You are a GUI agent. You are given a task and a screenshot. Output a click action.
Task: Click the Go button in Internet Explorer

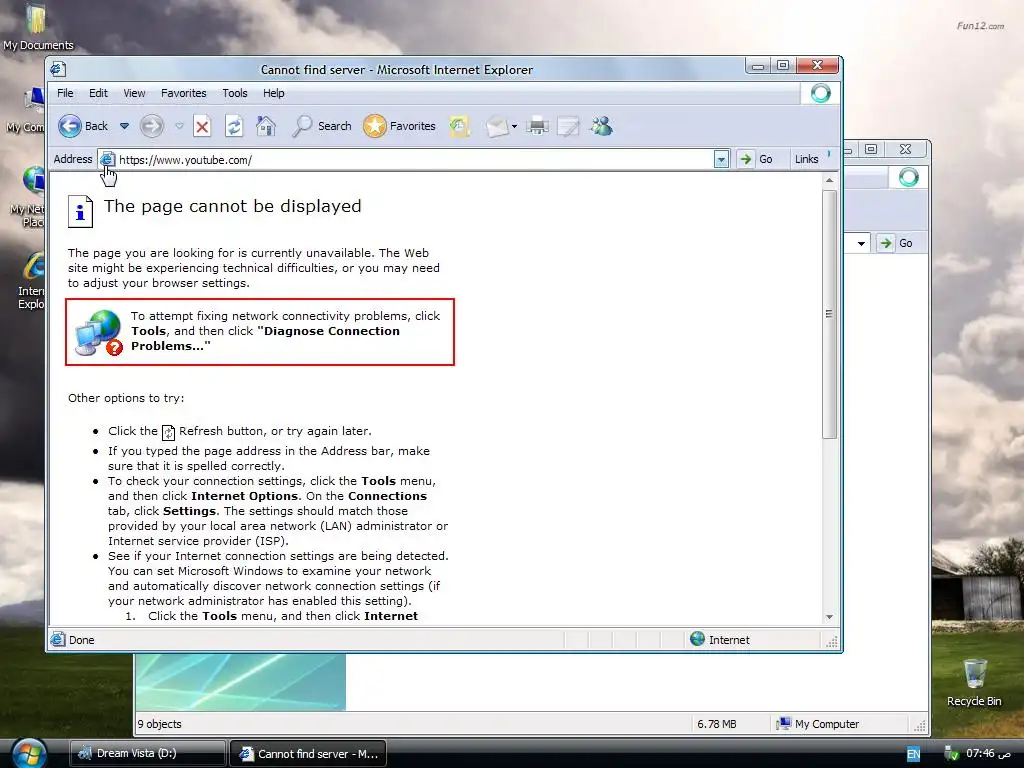point(756,159)
